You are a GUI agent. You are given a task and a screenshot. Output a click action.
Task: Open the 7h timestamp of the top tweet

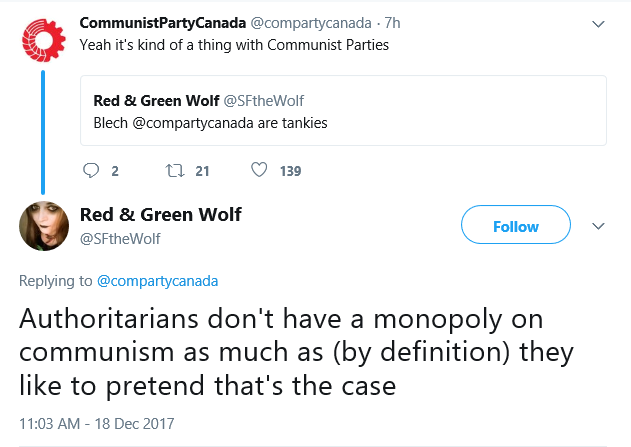(x=392, y=23)
